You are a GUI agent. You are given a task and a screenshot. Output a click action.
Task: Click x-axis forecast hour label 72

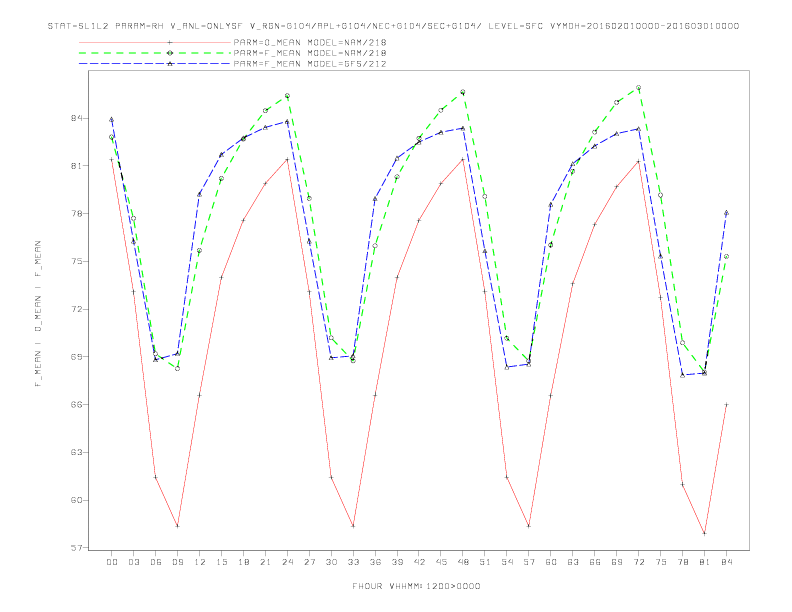click(x=639, y=562)
